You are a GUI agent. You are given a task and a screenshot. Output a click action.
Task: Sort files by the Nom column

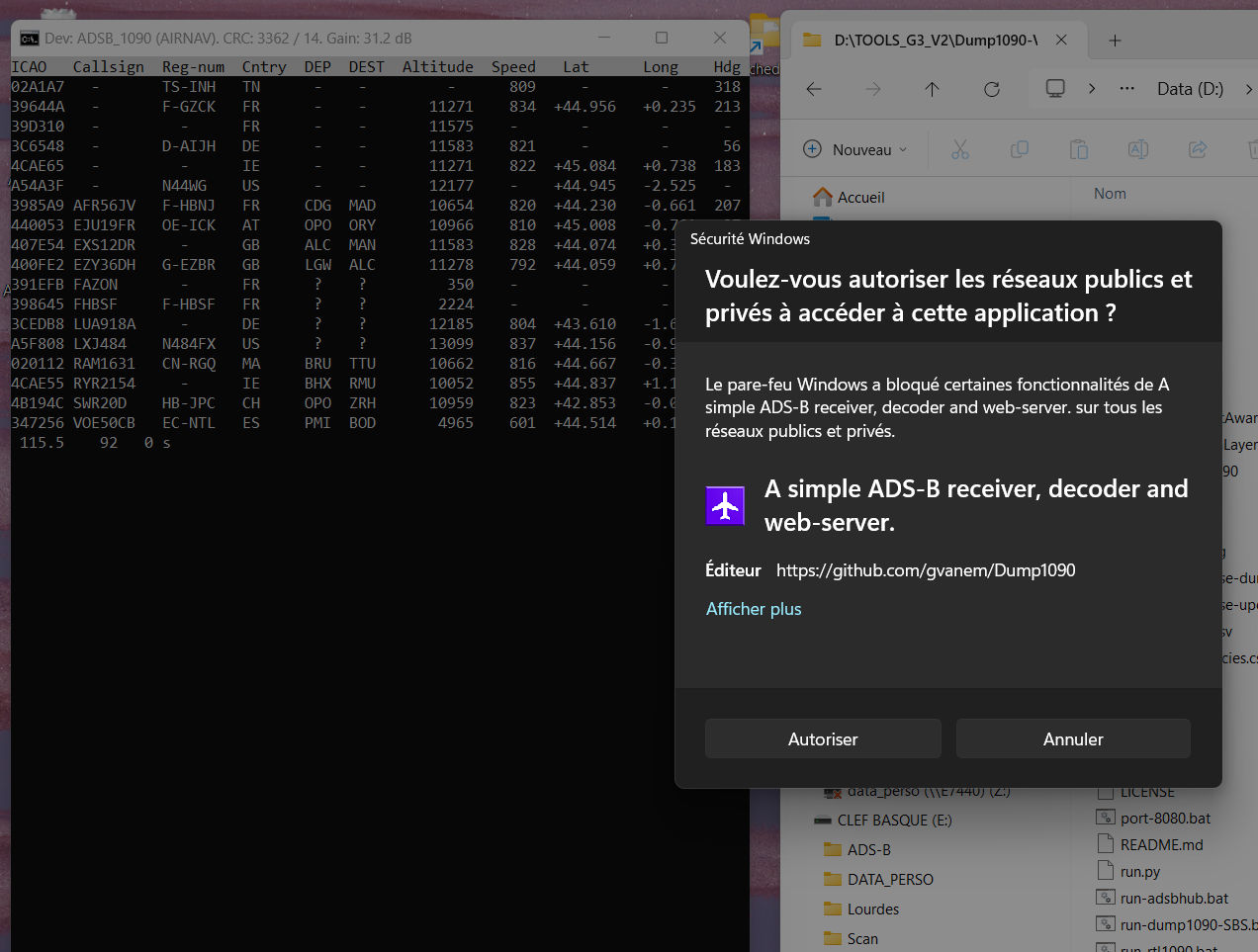pyautogui.click(x=1110, y=194)
